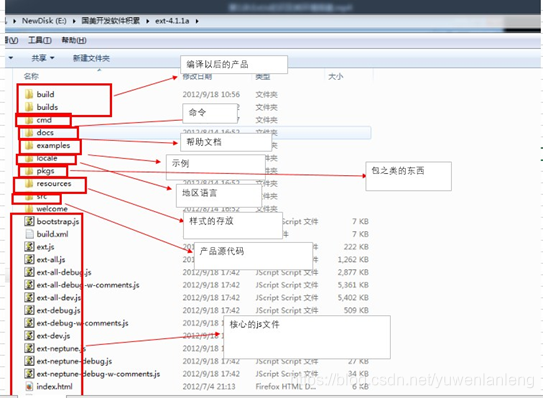Screen dimensions: 543x398
Task: Open the builds folder icon
Action: 29,107
